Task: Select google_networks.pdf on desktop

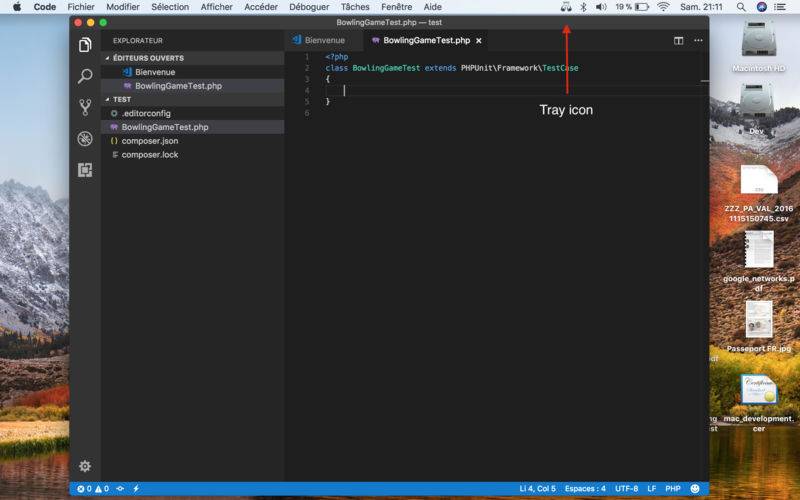Action: pyautogui.click(x=759, y=262)
